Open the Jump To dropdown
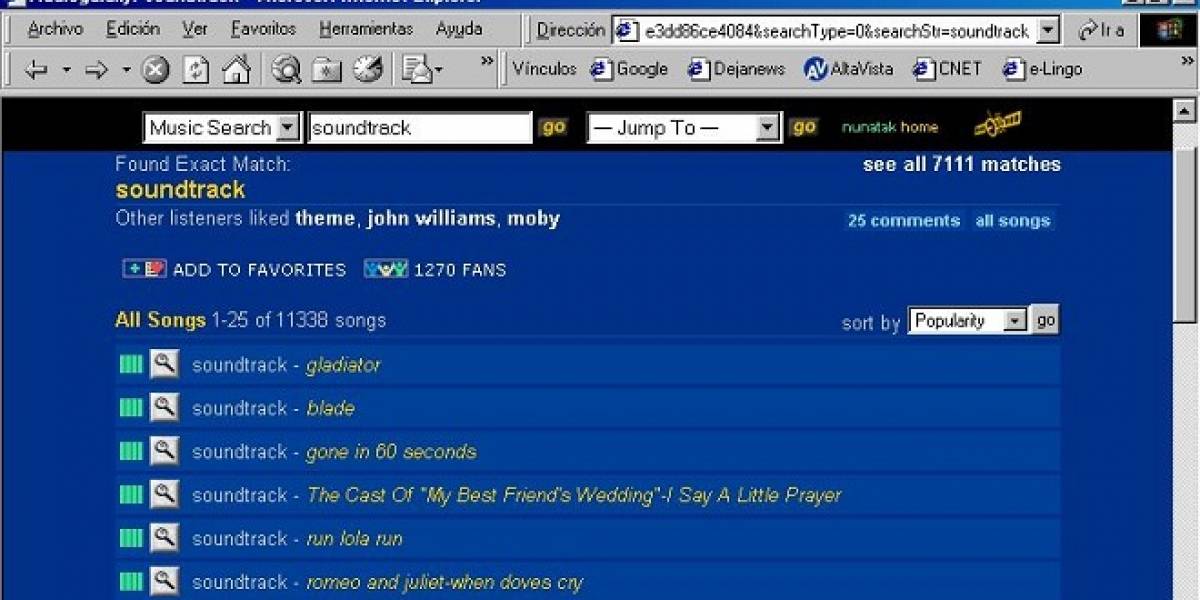Screen dimensions: 1200x600 (x=684, y=128)
